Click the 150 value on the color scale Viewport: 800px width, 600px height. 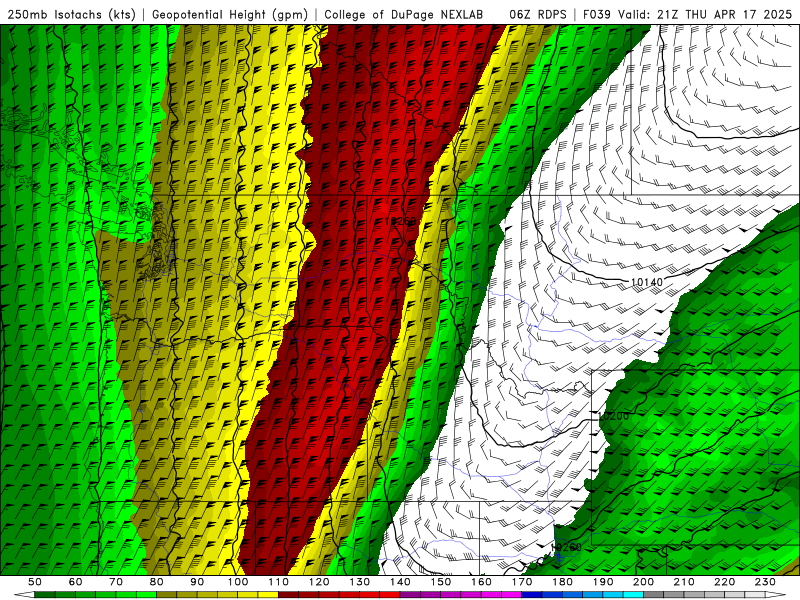pos(441,582)
